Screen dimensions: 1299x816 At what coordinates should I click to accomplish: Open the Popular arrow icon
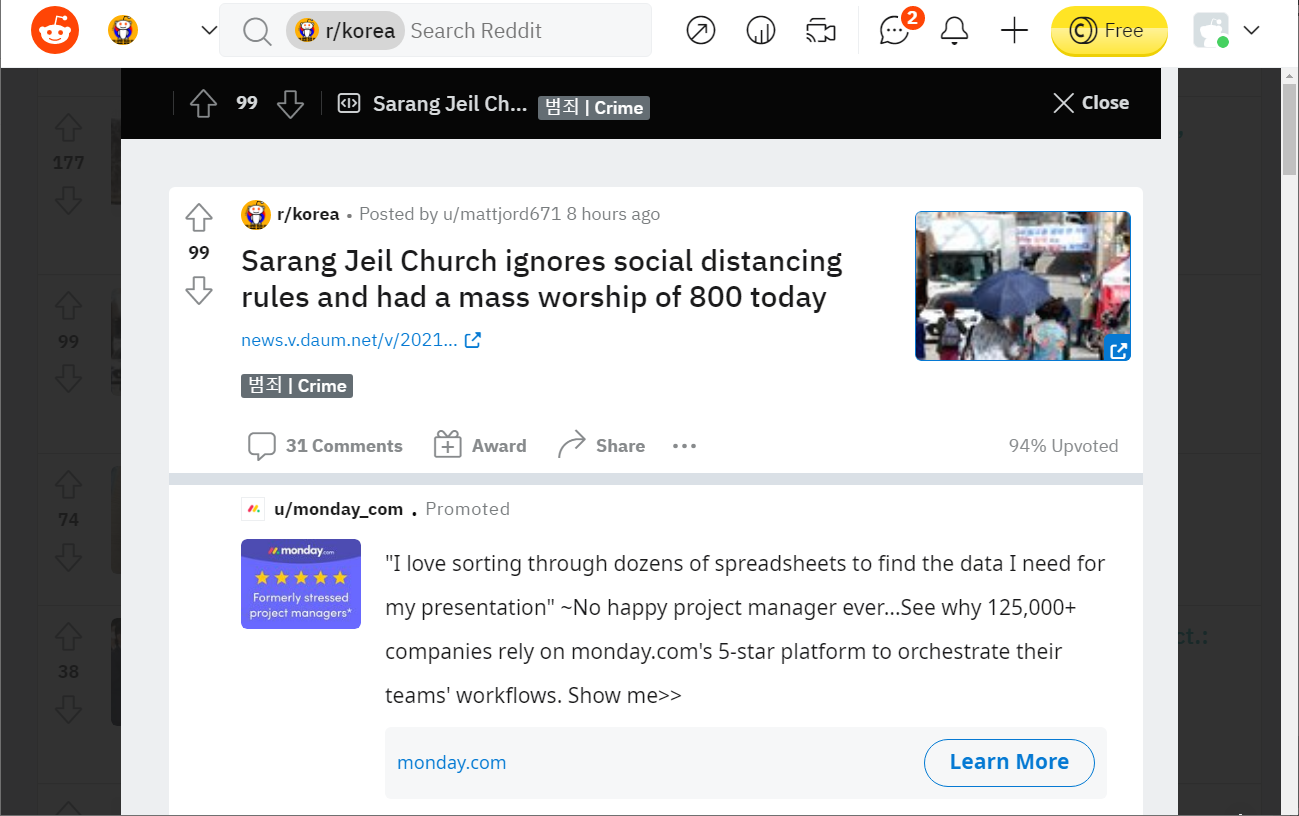point(701,31)
